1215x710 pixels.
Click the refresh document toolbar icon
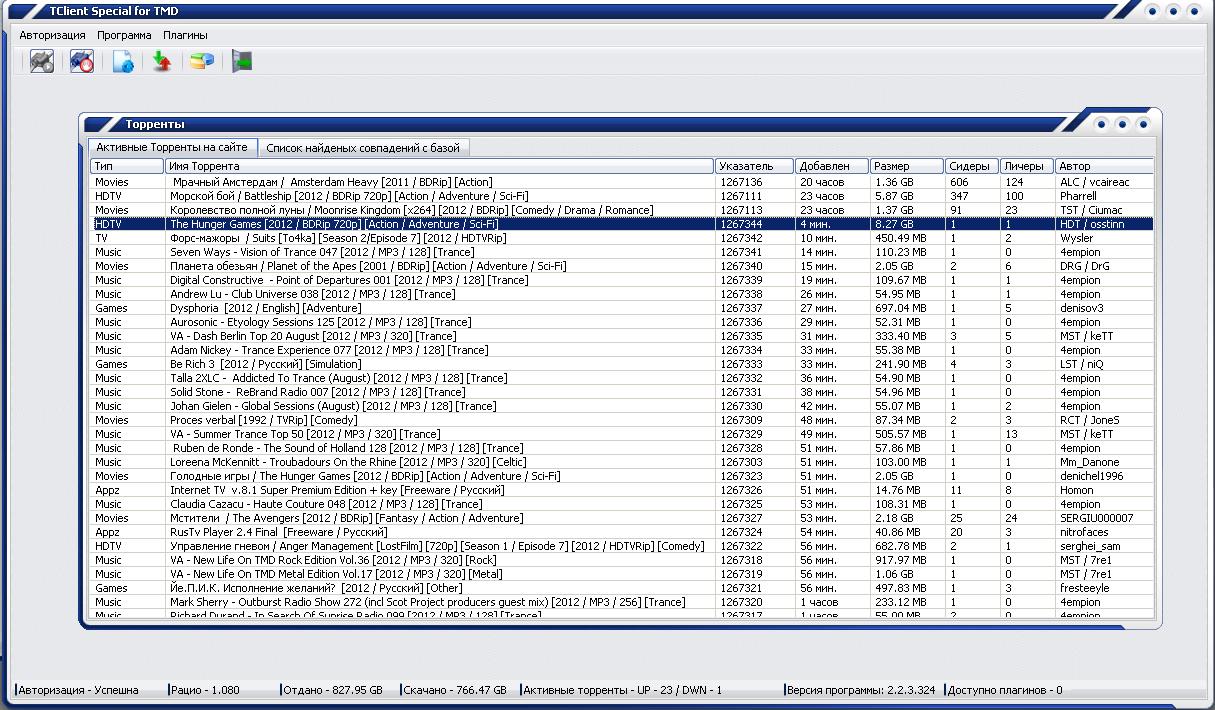[123, 62]
